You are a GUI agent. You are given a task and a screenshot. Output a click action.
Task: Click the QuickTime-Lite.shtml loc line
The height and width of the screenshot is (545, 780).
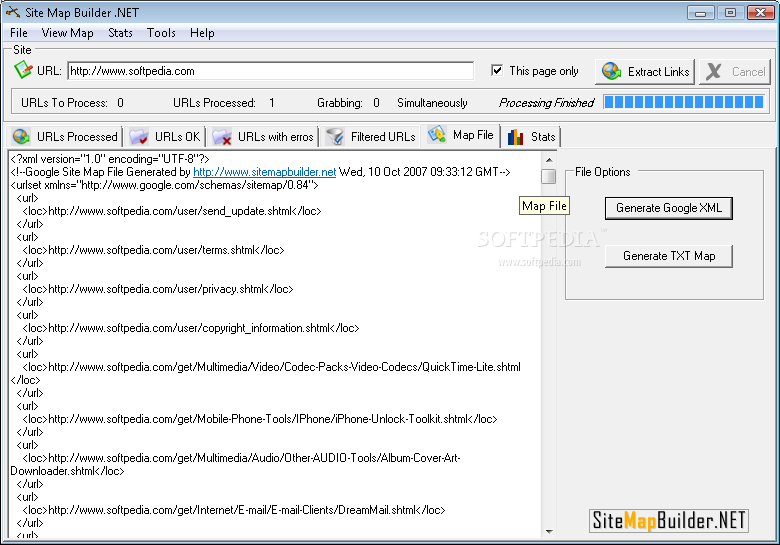coord(272,367)
